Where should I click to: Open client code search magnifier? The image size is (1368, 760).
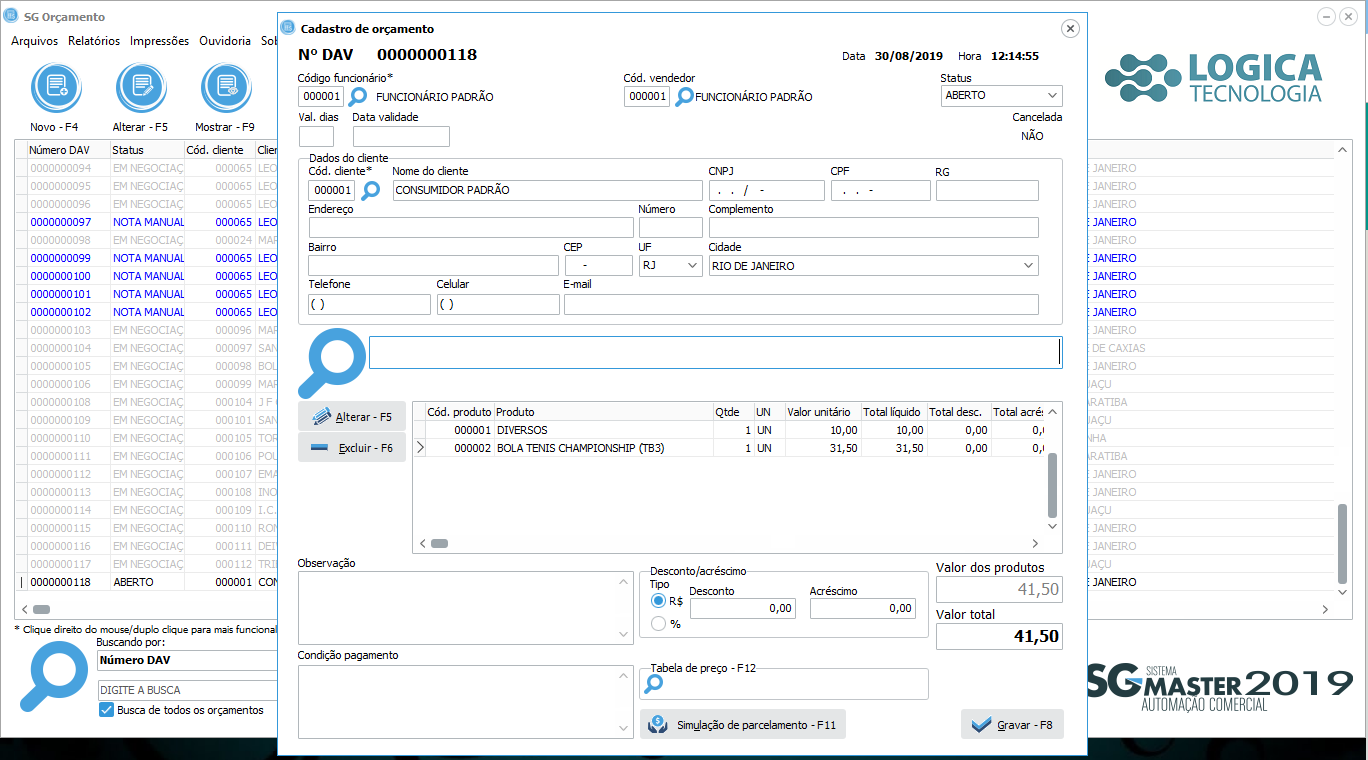tap(370, 190)
